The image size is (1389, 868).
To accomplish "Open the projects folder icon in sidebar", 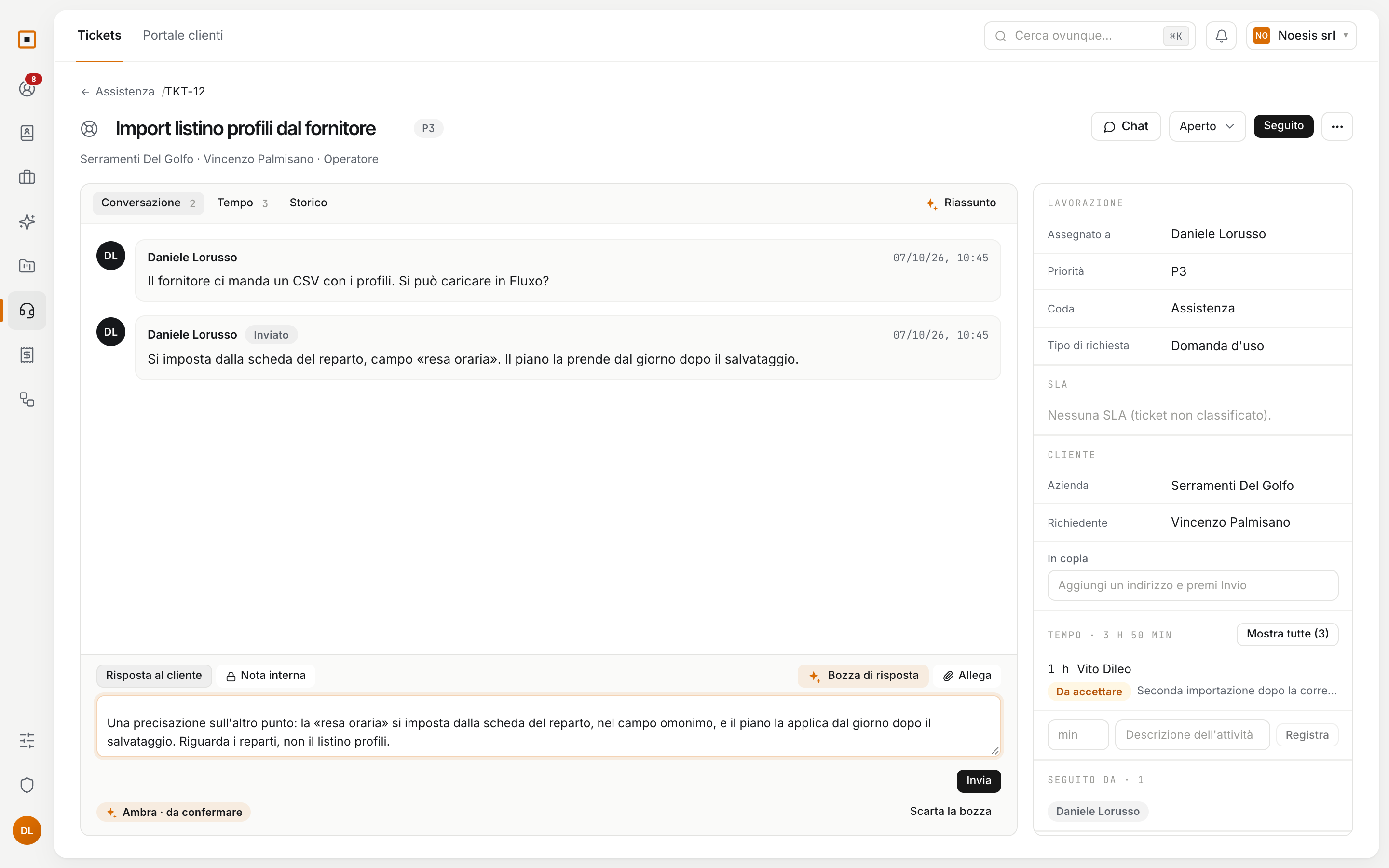I will 27,266.
